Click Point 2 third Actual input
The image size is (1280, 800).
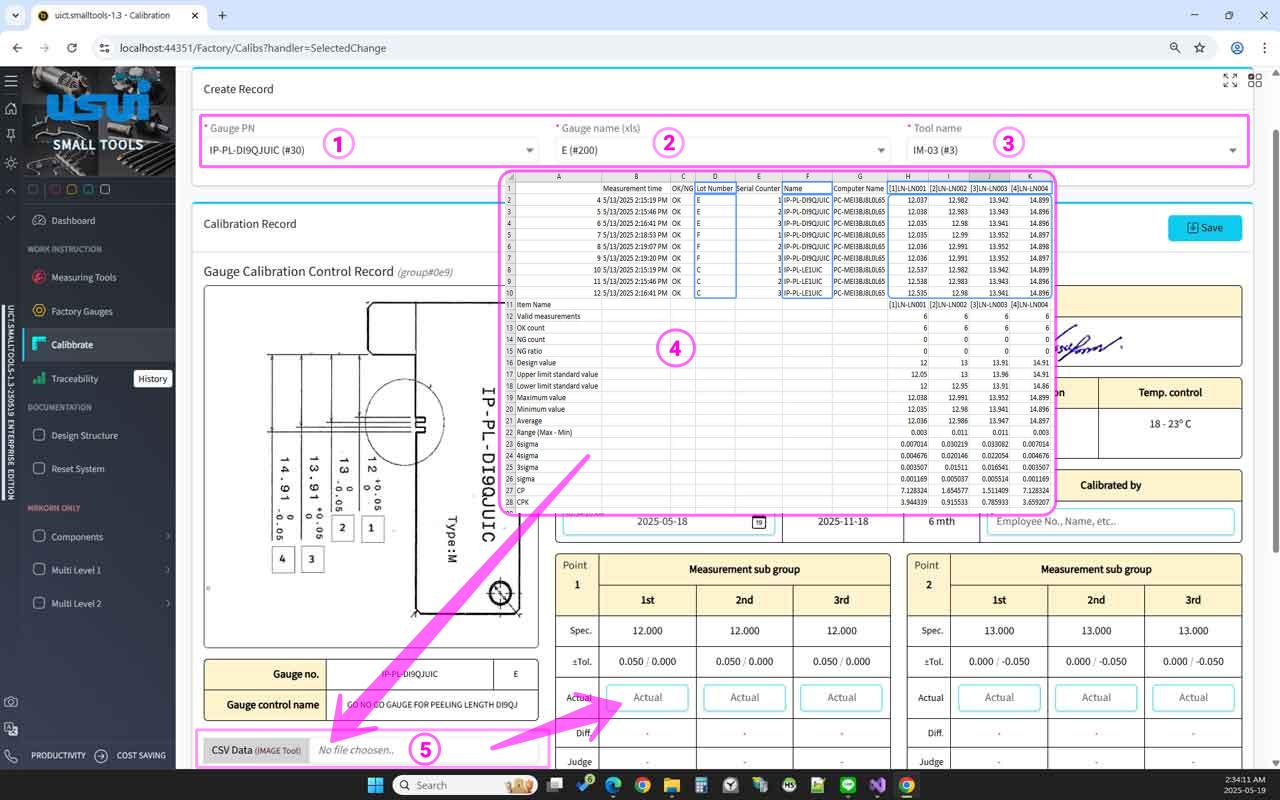[1193, 697]
